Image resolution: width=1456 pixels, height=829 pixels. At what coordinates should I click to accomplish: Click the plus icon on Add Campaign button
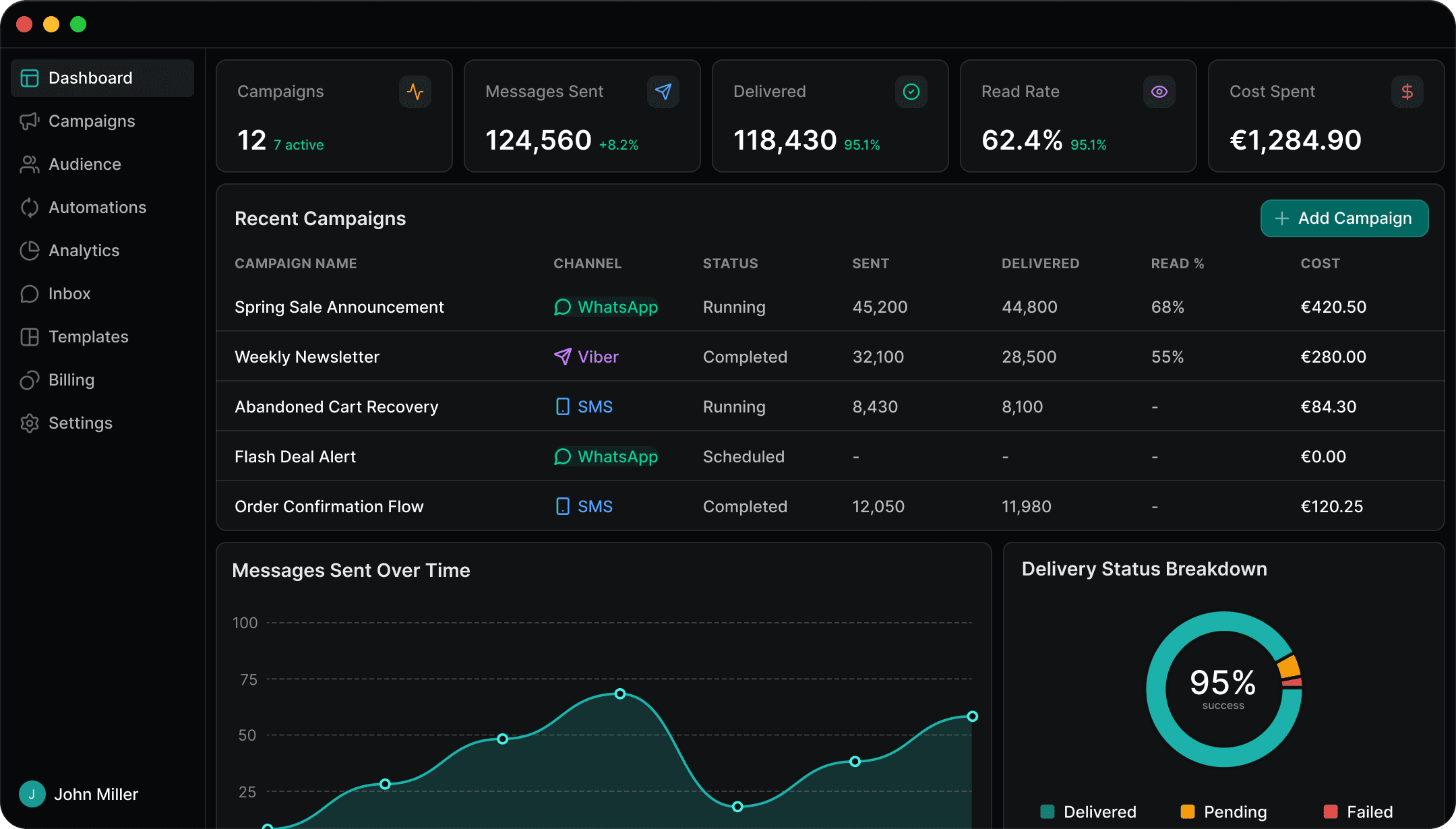1282,218
